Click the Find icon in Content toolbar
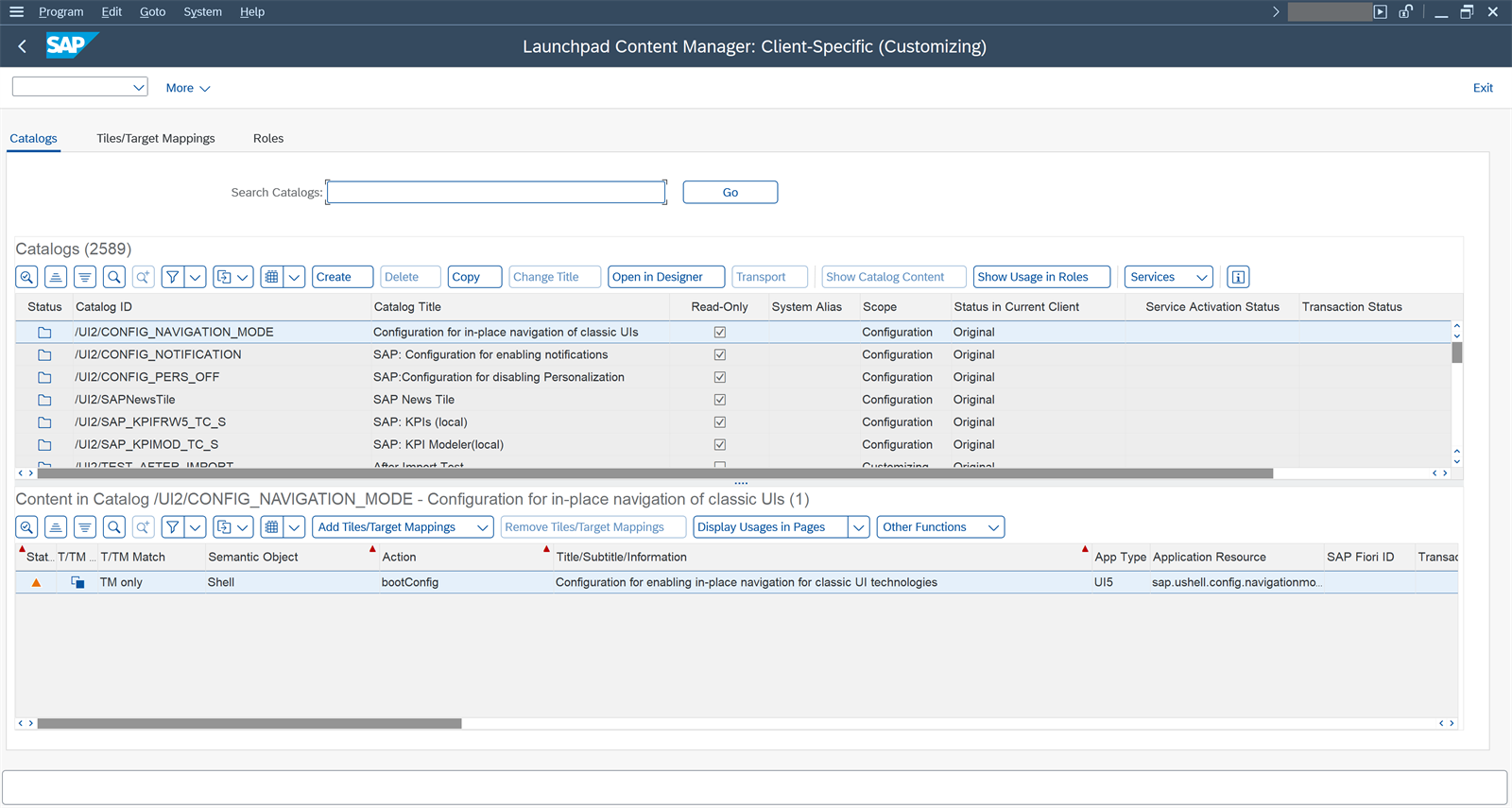 [x=114, y=527]
